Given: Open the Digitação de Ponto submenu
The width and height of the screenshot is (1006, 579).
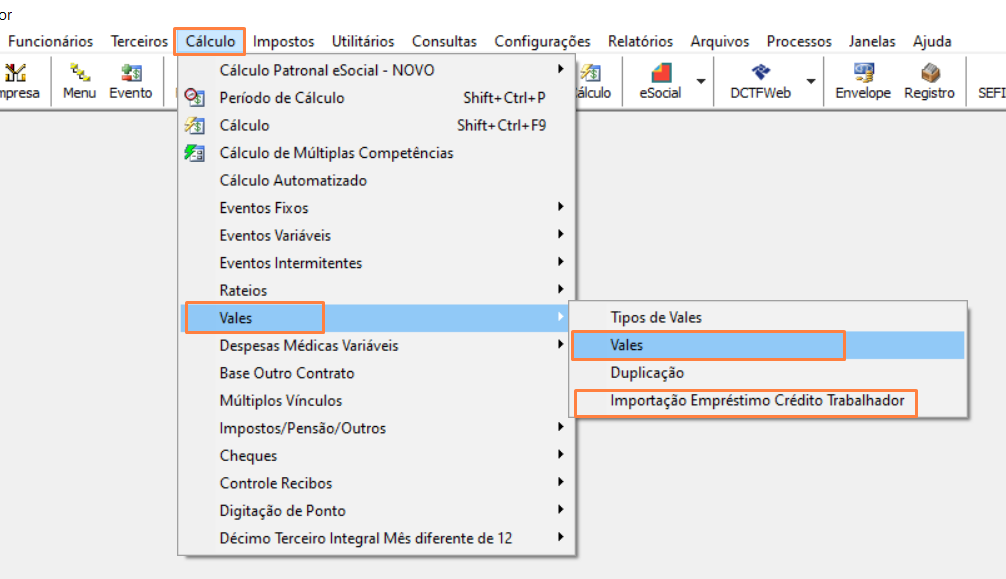Looking at the screenshot, I should point(378,510).
